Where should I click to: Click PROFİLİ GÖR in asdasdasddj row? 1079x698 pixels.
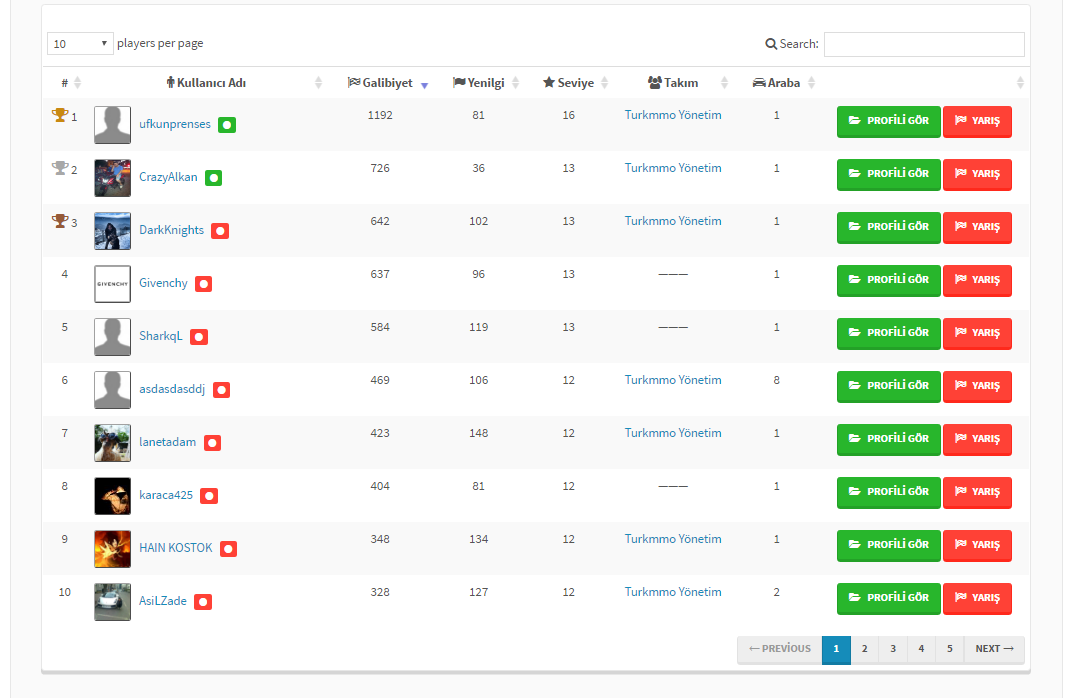coord(888,386)
